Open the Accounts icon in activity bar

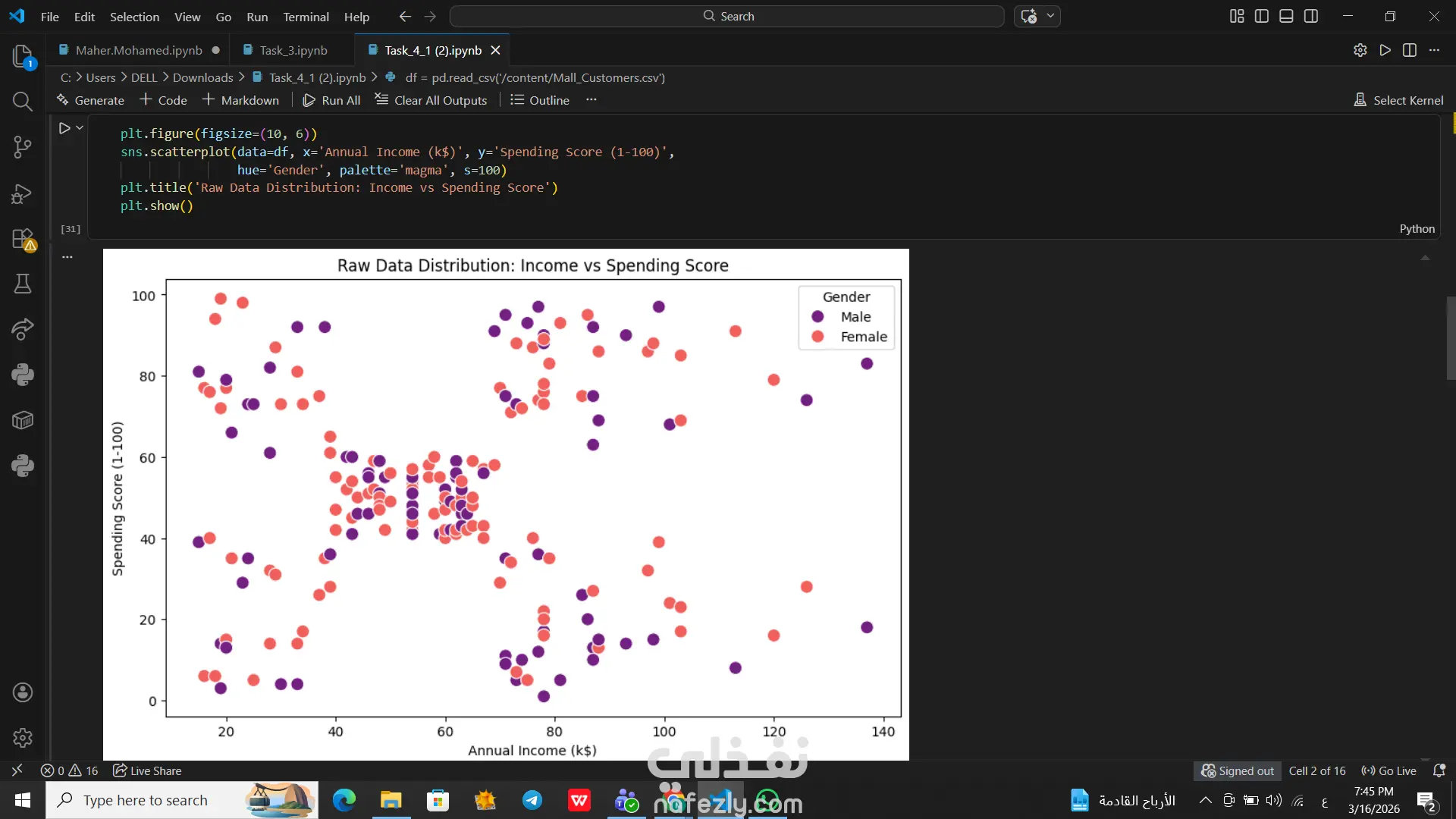pyautogui.click(x=23, y=692)
